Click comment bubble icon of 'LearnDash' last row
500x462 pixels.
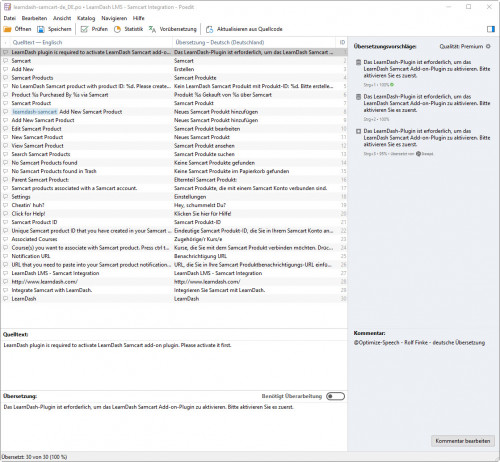(5, 299)
